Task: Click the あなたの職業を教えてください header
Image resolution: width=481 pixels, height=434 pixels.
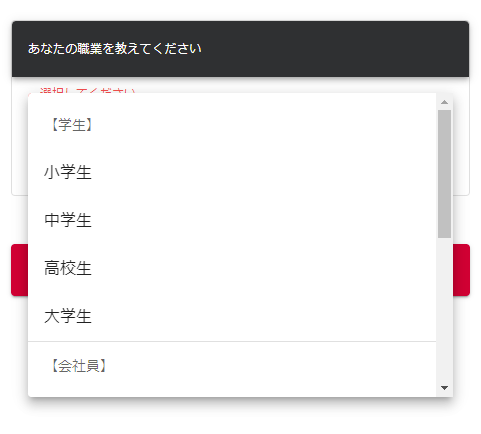Action: click(x=115, y=49)
